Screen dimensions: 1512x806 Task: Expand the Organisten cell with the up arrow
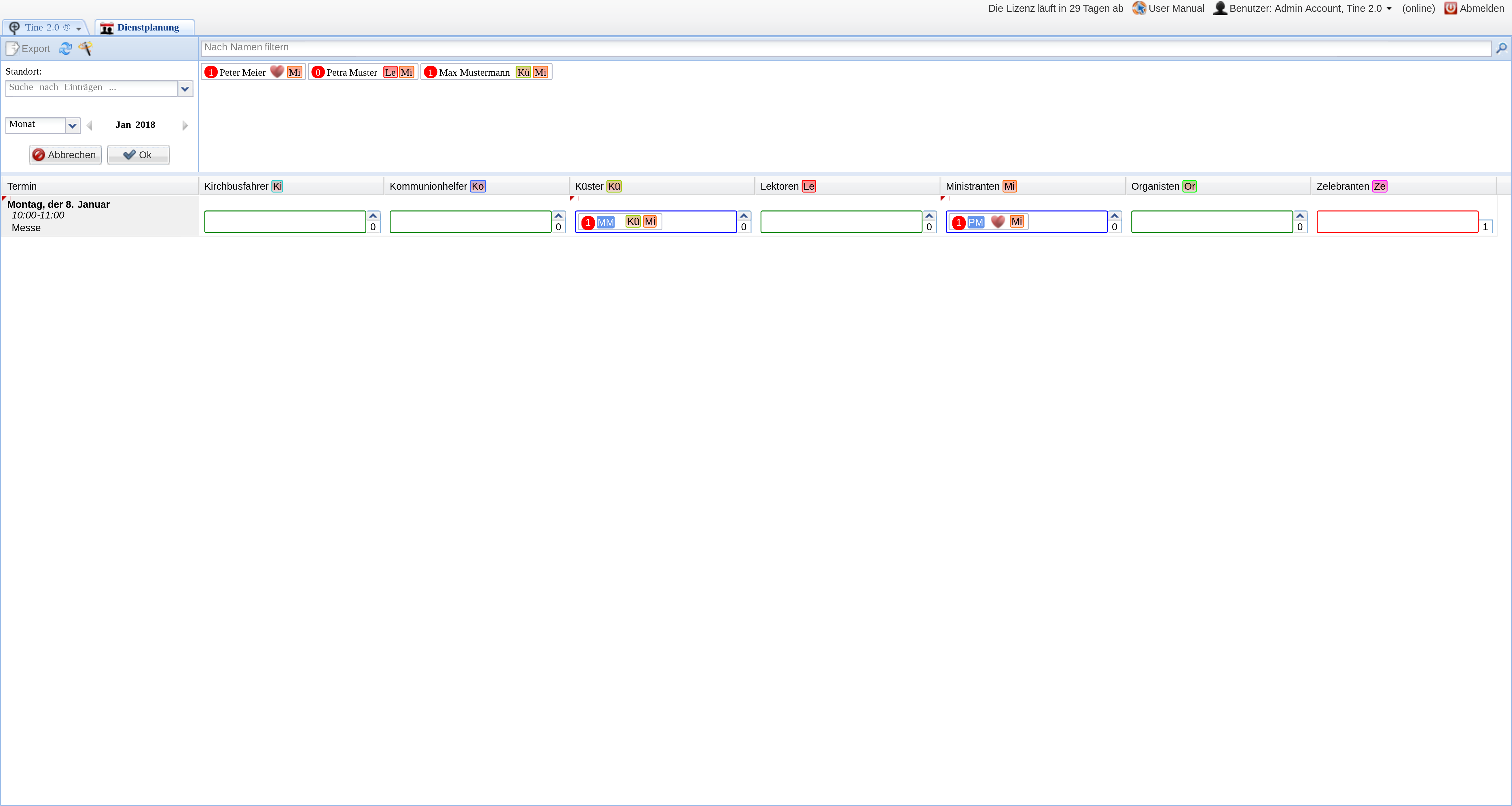(1300, 216)
